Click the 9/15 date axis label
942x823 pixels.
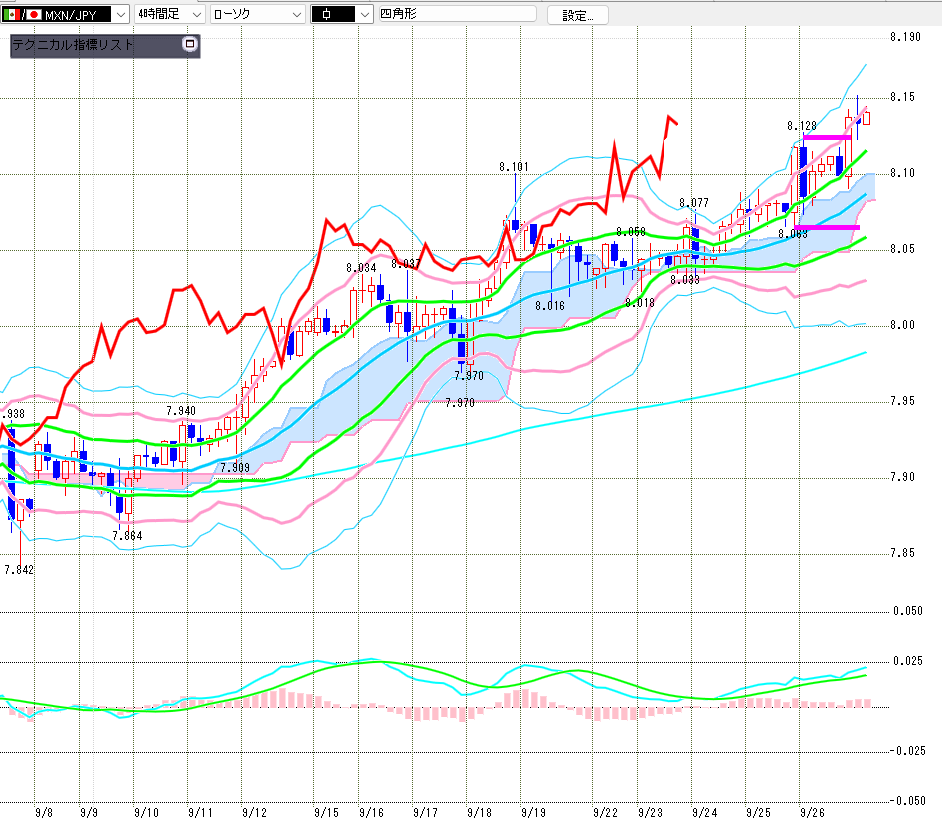click(x=325, y=813)
